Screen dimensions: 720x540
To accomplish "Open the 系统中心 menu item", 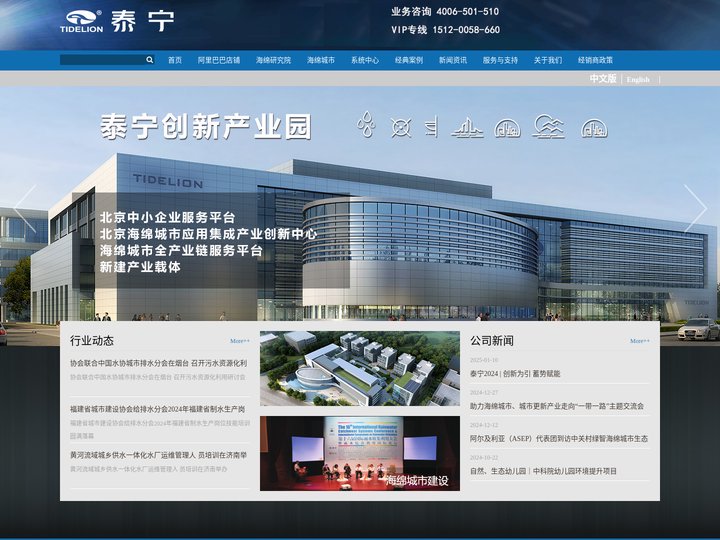I will [365, 60].
